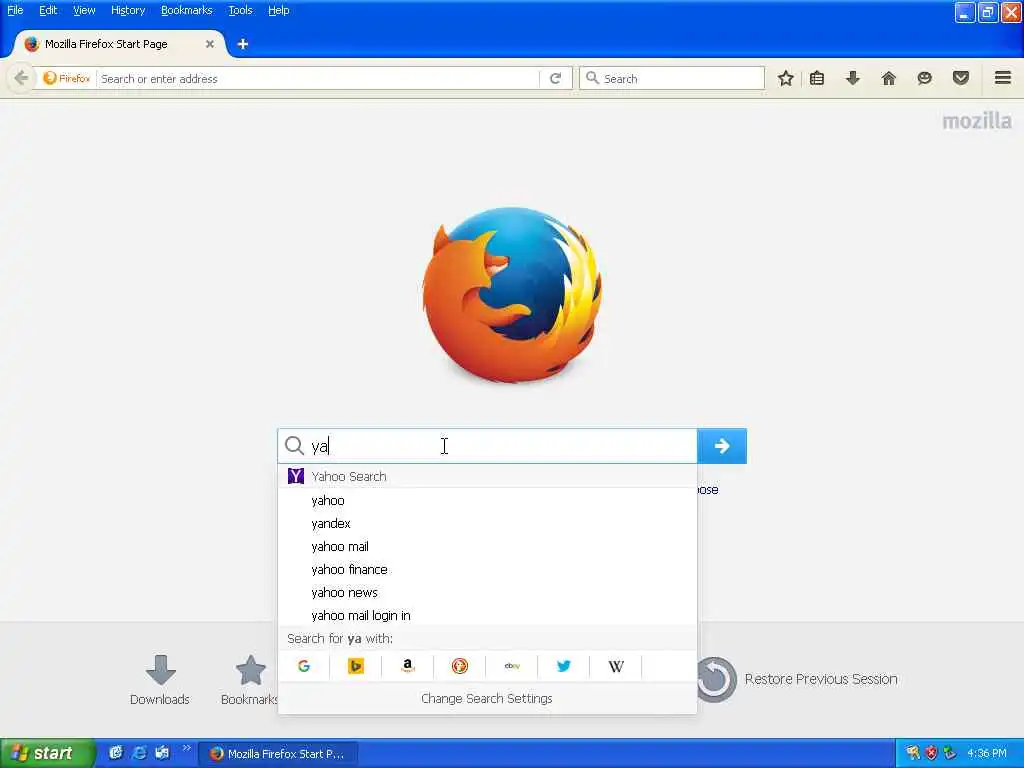
Task: Search for ya with eBay
Action: pos(512,666)
